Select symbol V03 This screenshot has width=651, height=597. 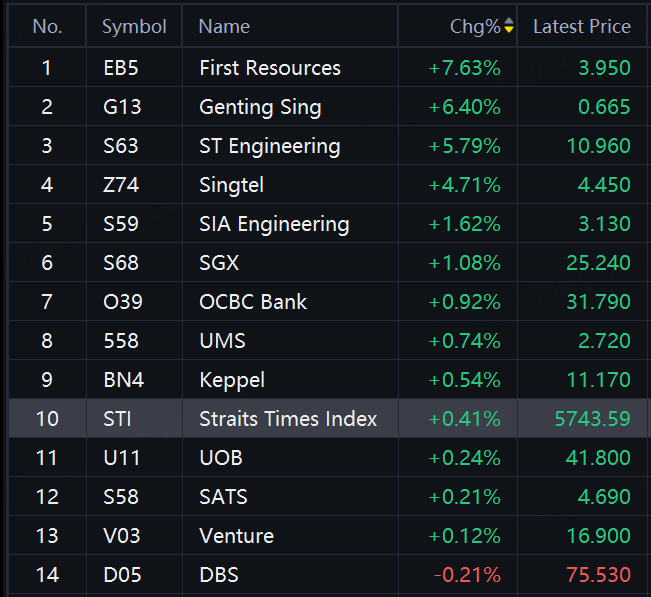coord(122,536)
